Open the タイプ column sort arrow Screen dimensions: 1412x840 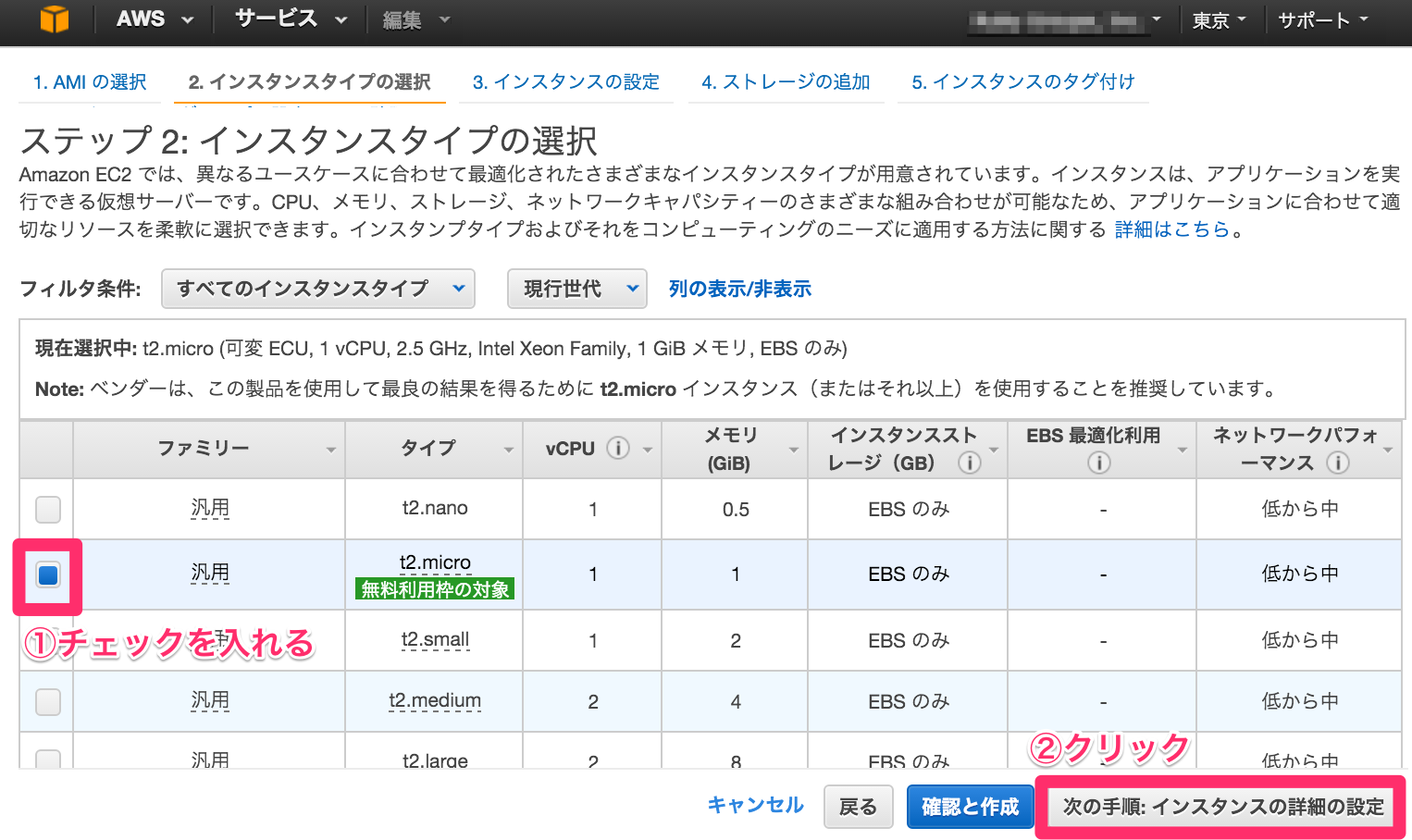508,450
